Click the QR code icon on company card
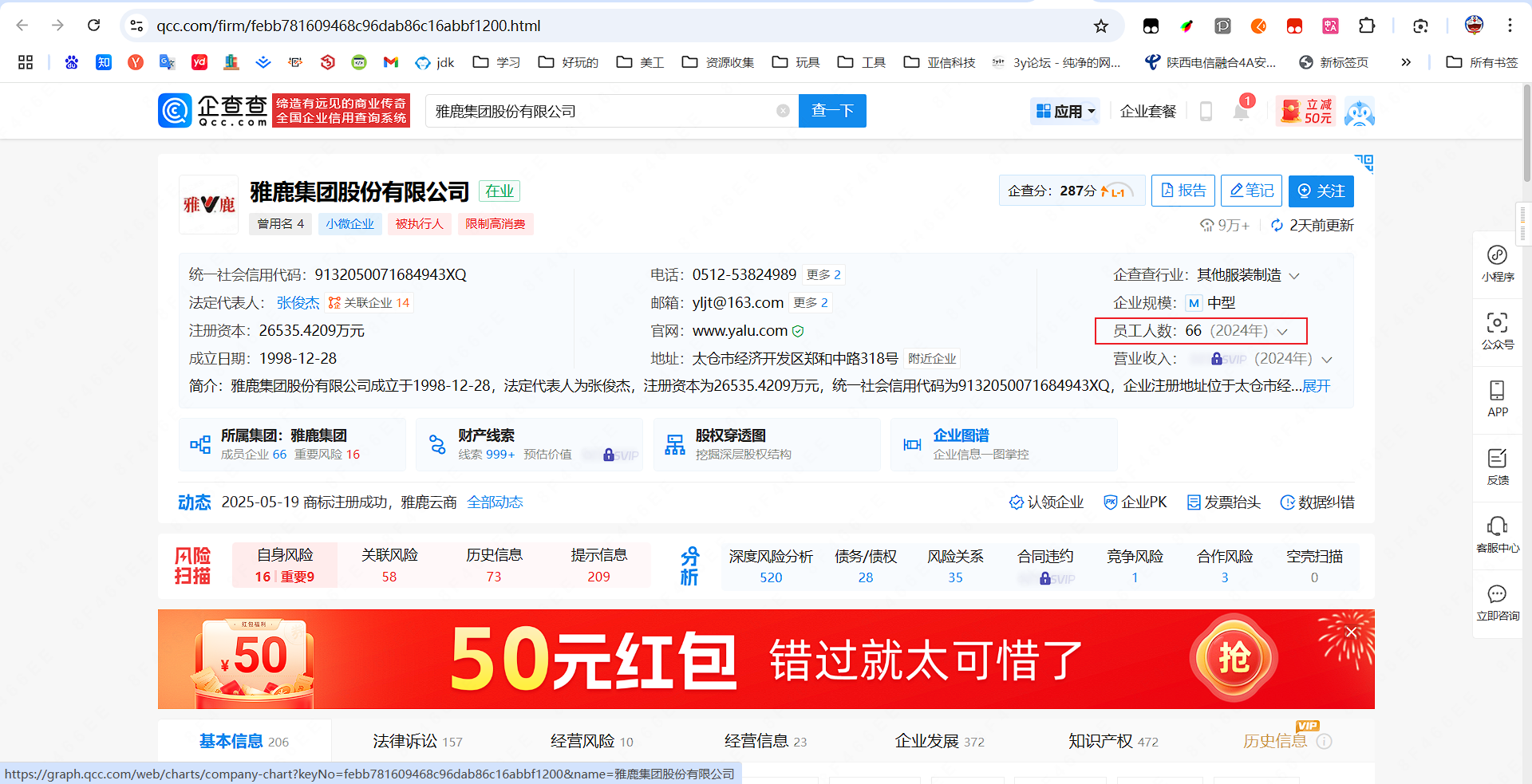 click(1364, 163)
